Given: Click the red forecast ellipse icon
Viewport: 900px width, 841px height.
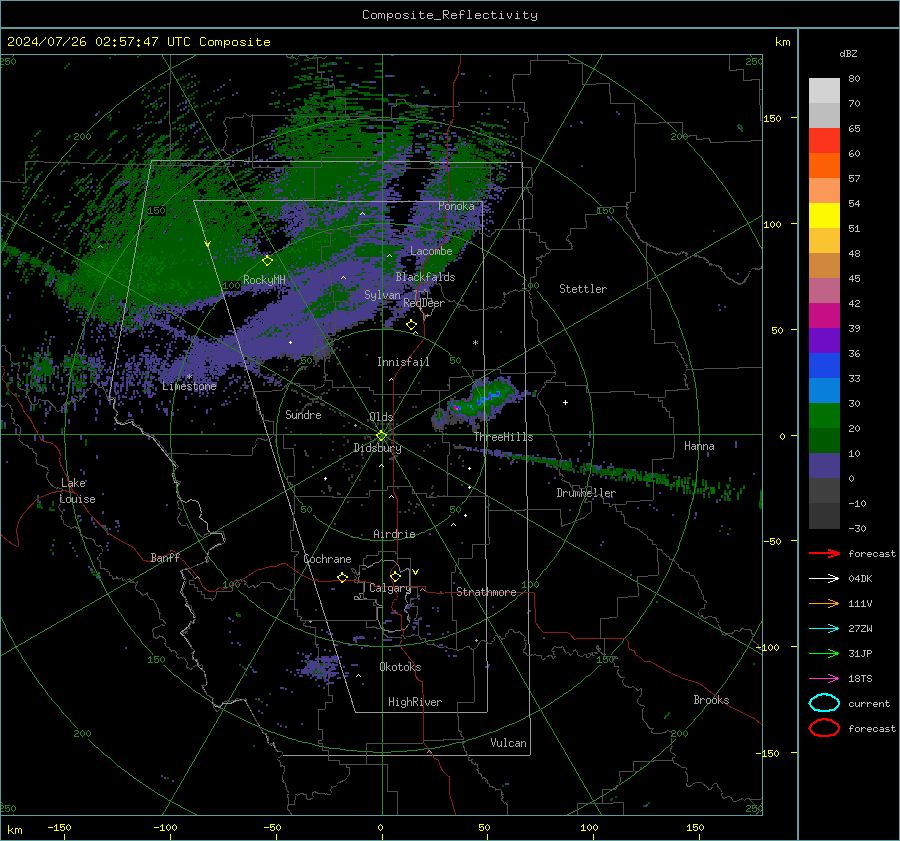Looking at the screenshot, I should 824,728.
